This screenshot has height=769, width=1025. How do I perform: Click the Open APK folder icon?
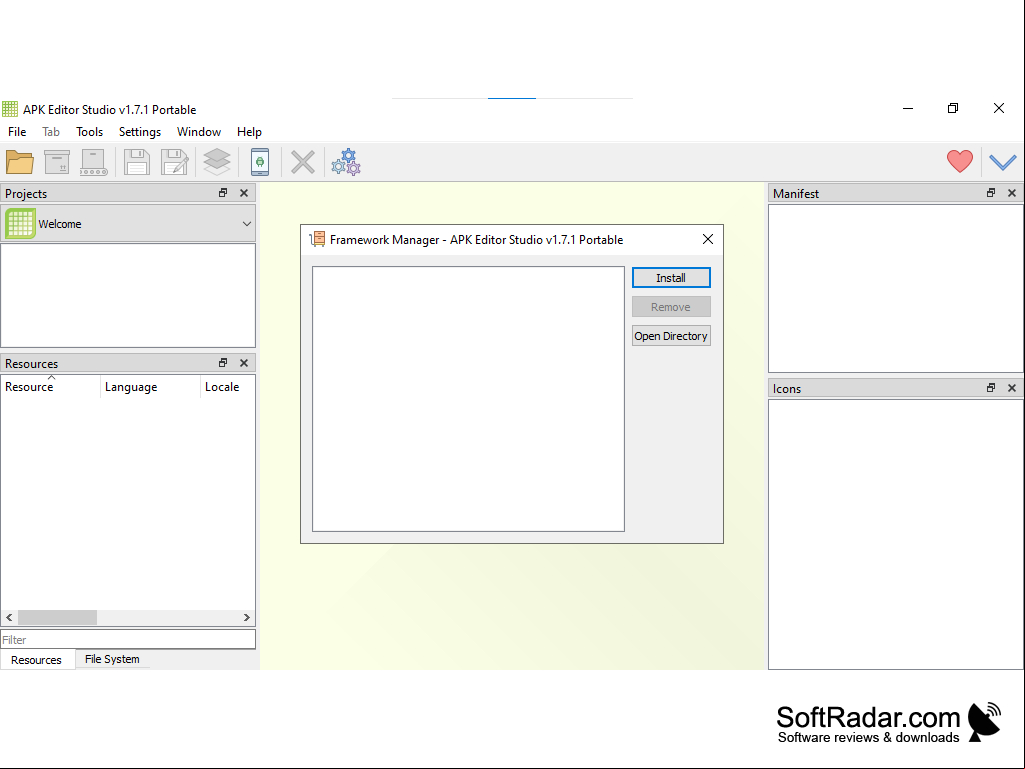tap(20, 162)
